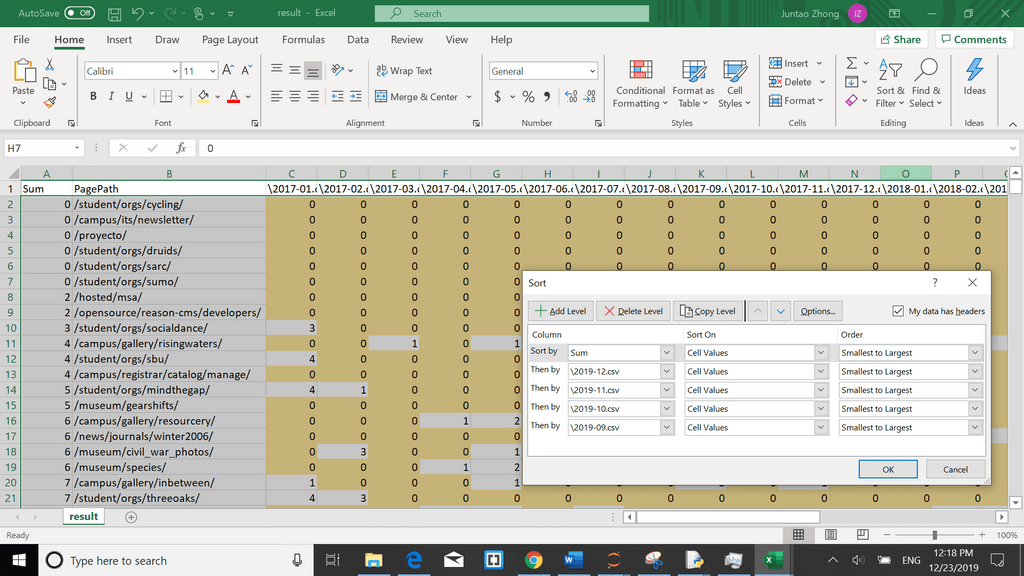Screen dimensions: 1024x576
Task: Open Format as Table gallery
Action: click(x=693, y=82)
